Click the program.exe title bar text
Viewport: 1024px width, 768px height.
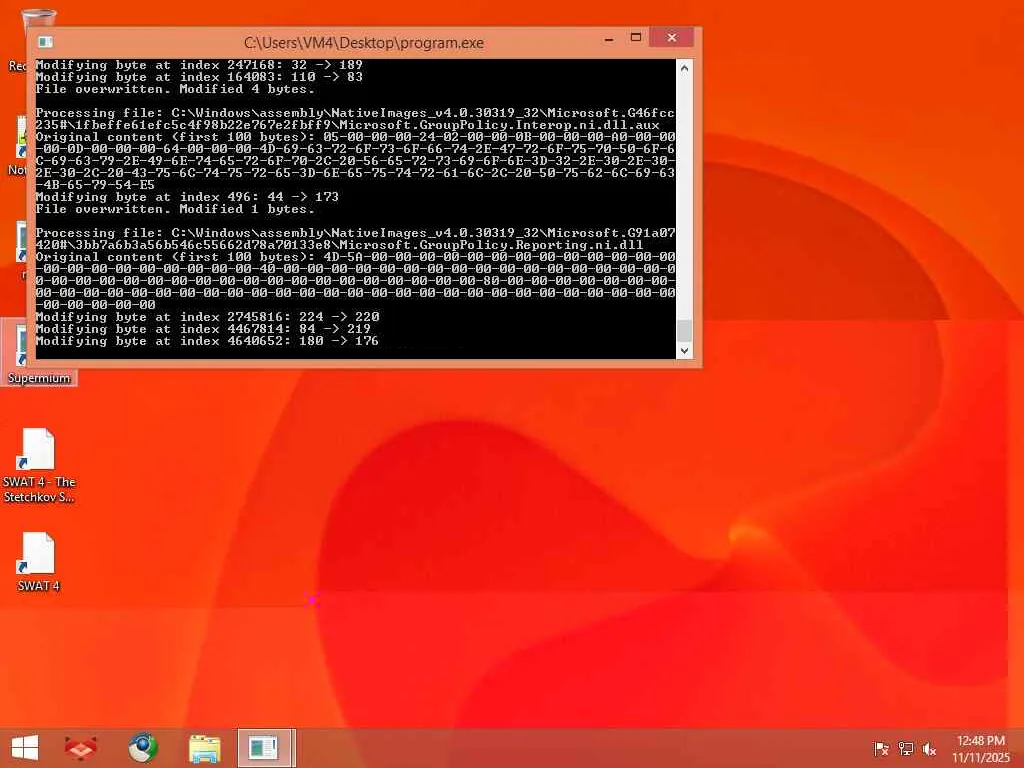[x=364, y=43]
